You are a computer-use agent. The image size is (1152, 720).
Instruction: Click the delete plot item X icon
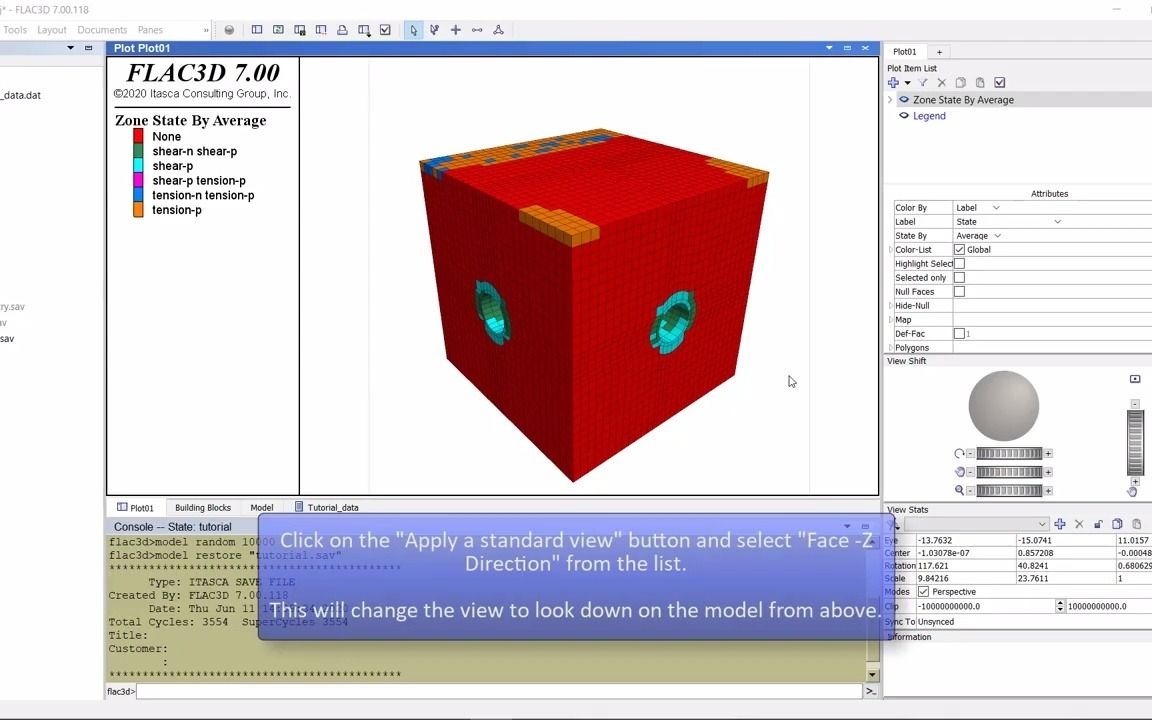pos(941,83)
